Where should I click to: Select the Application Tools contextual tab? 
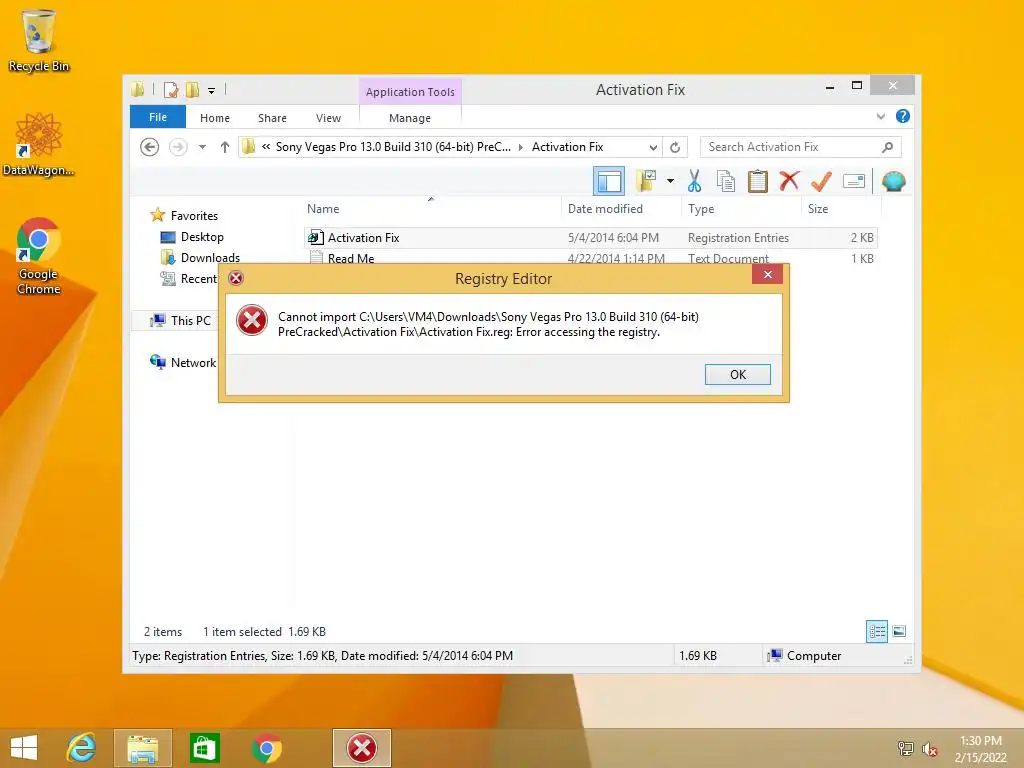pos(410,92)
